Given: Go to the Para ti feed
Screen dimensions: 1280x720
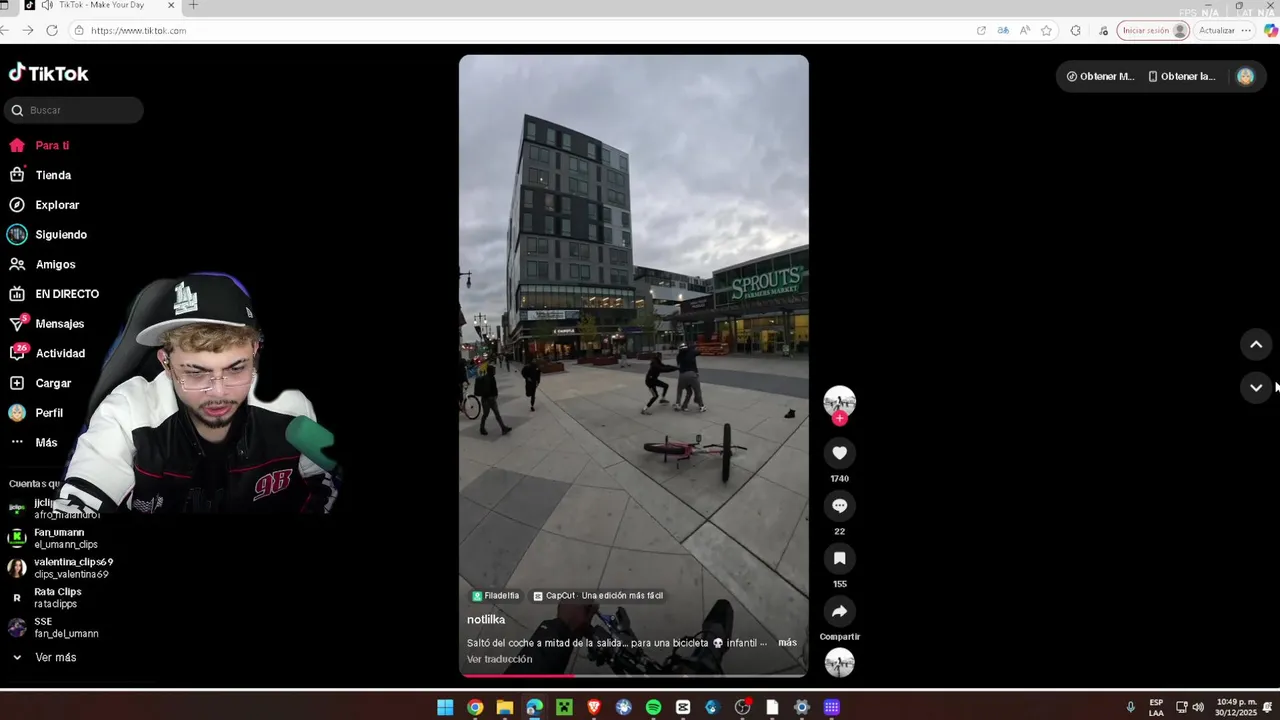Looking at the screenshot, I should (40, 146).
